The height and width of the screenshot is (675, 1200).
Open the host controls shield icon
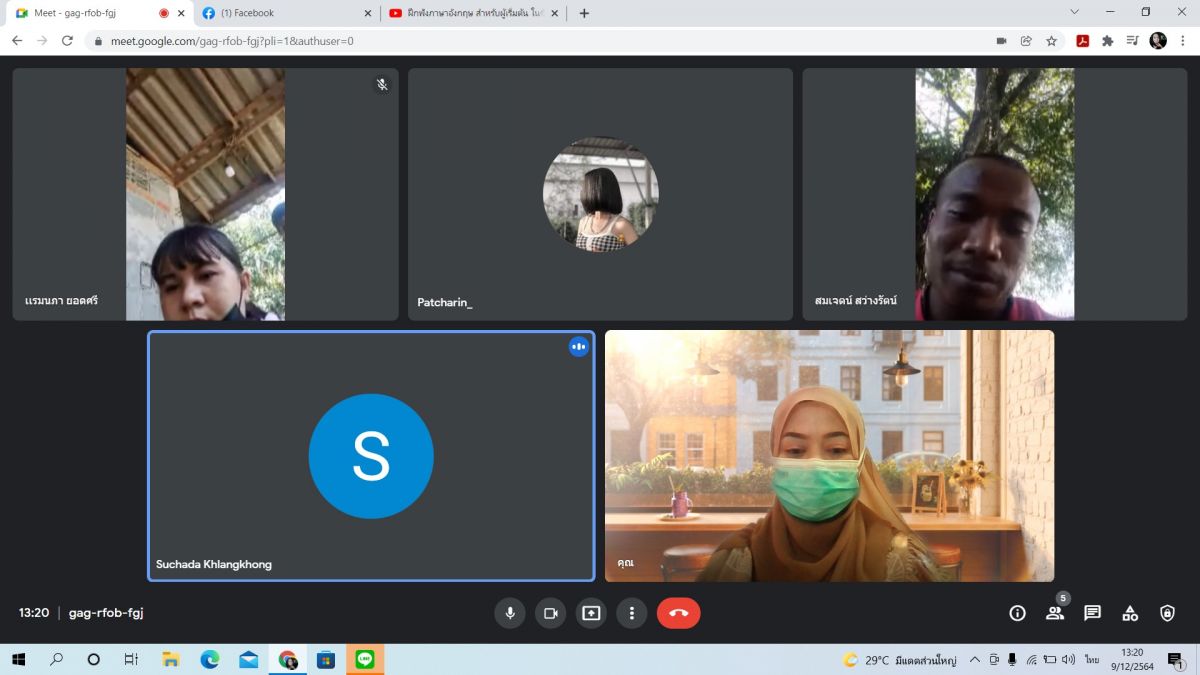point(1167,613)
